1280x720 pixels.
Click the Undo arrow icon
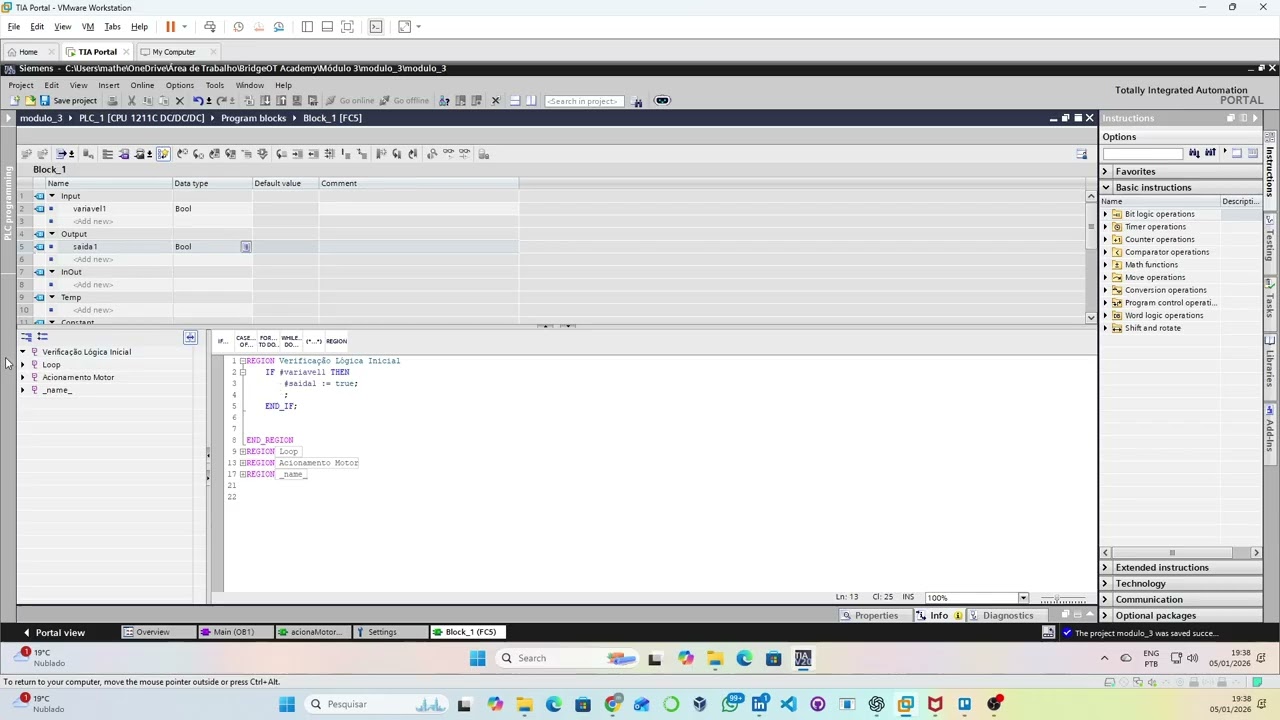pos(198,101)
